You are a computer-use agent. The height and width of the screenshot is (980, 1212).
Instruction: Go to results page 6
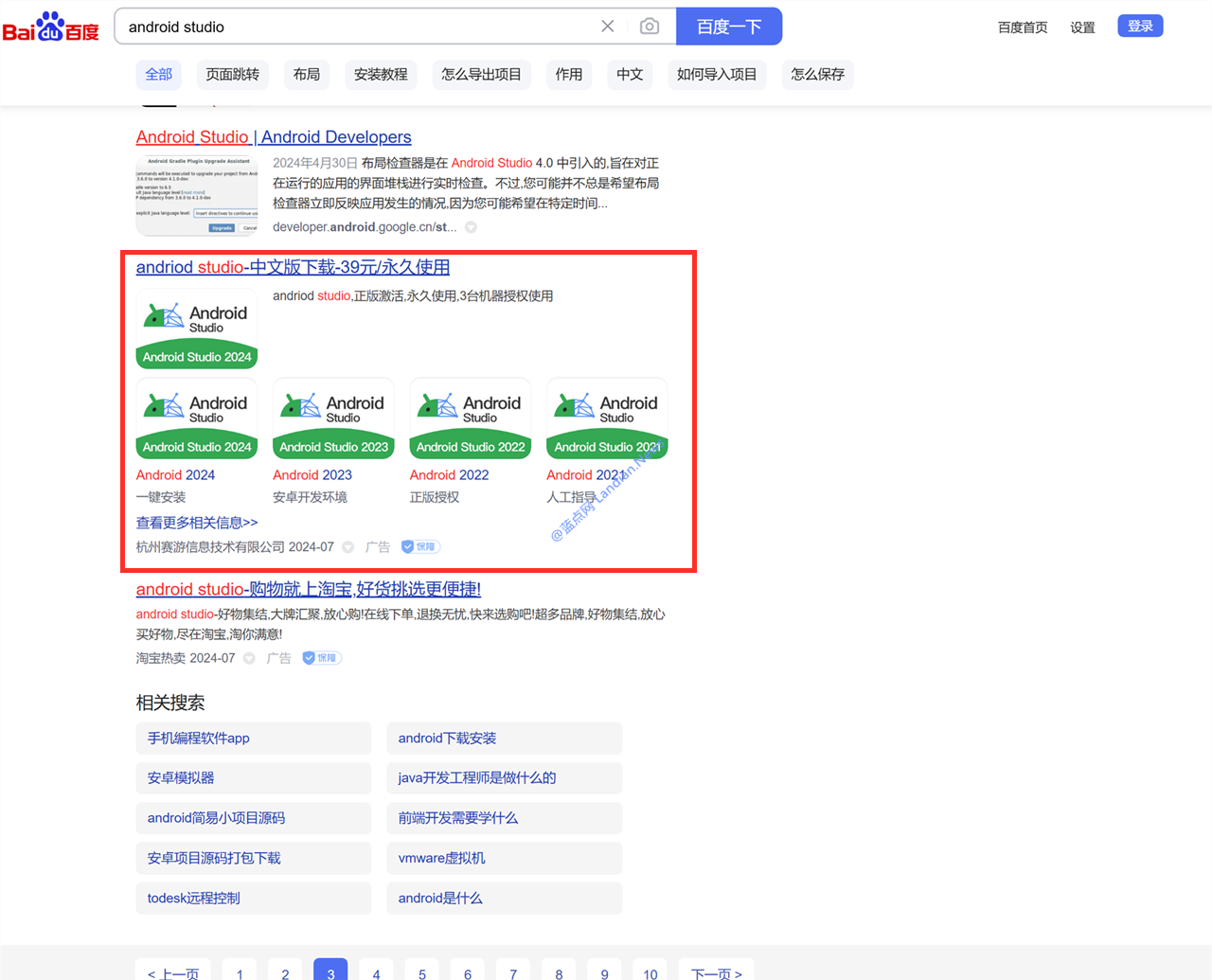point(468,970)
